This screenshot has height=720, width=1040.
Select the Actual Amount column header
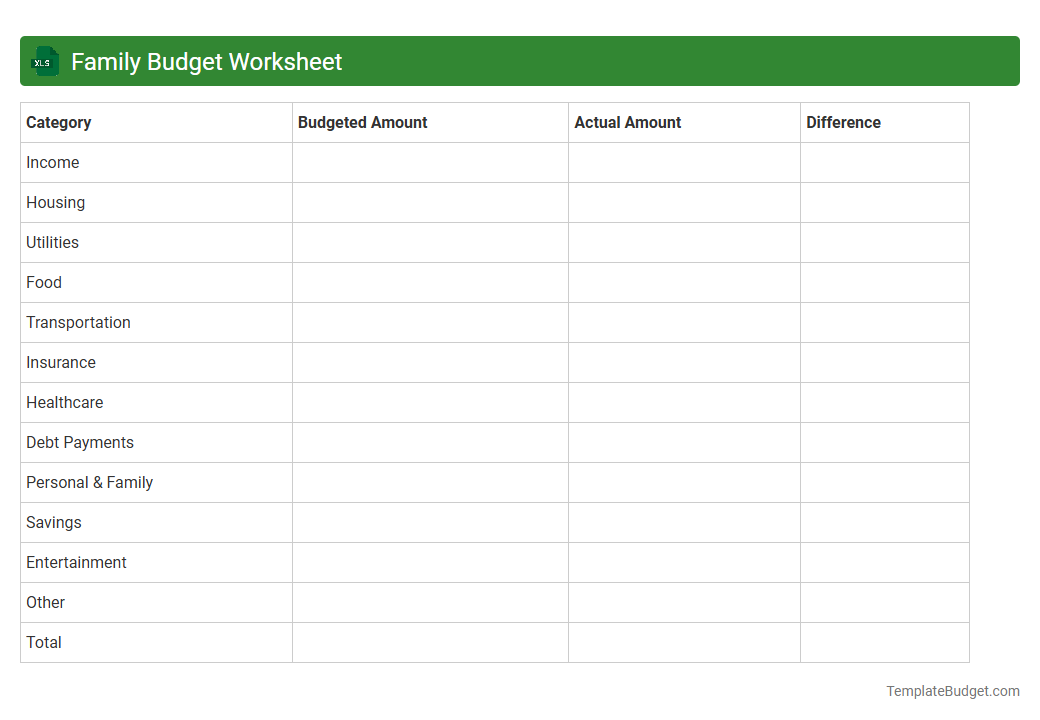click(628, 122)
